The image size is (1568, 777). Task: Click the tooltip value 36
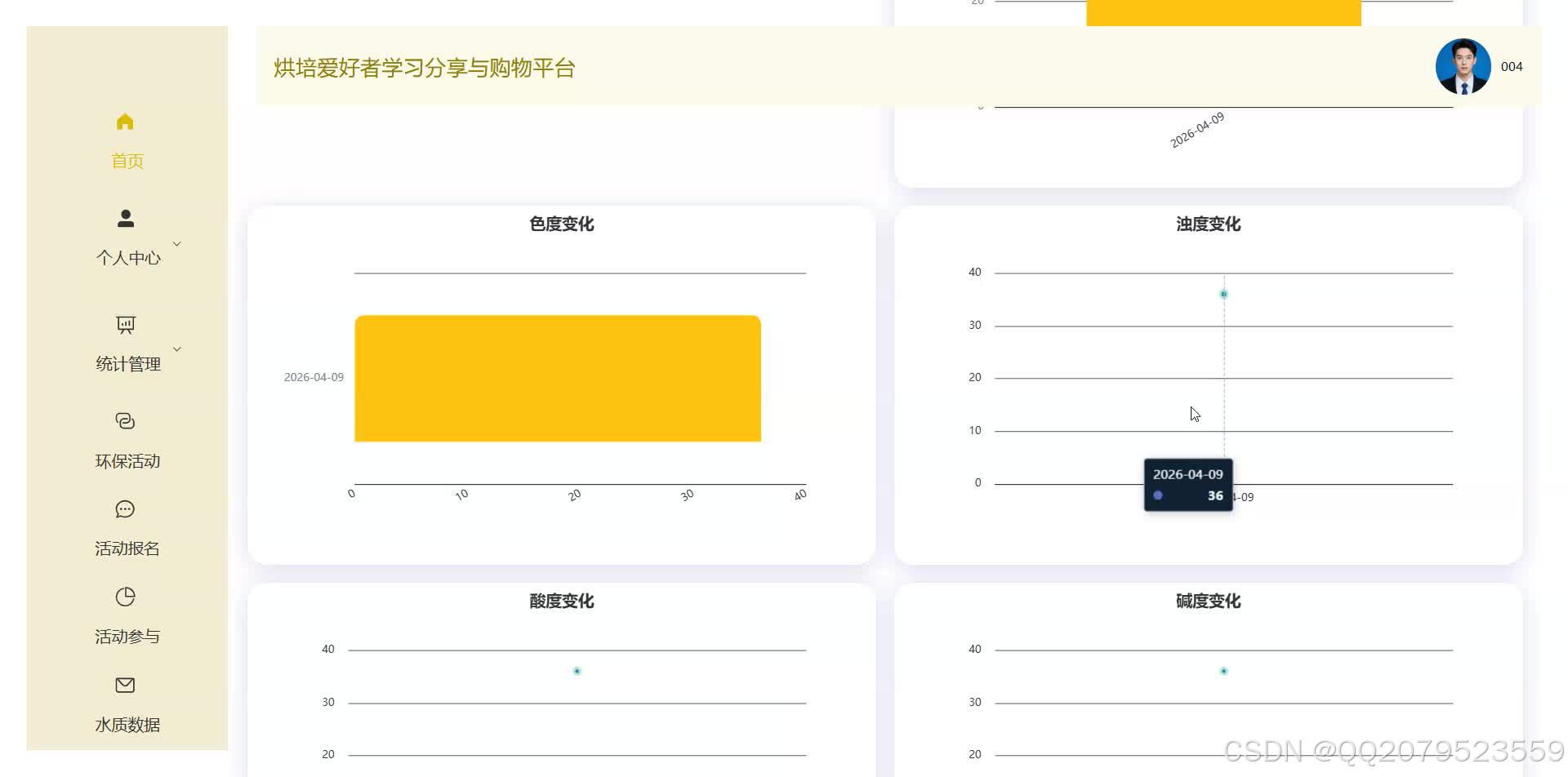coord(1215,495)
